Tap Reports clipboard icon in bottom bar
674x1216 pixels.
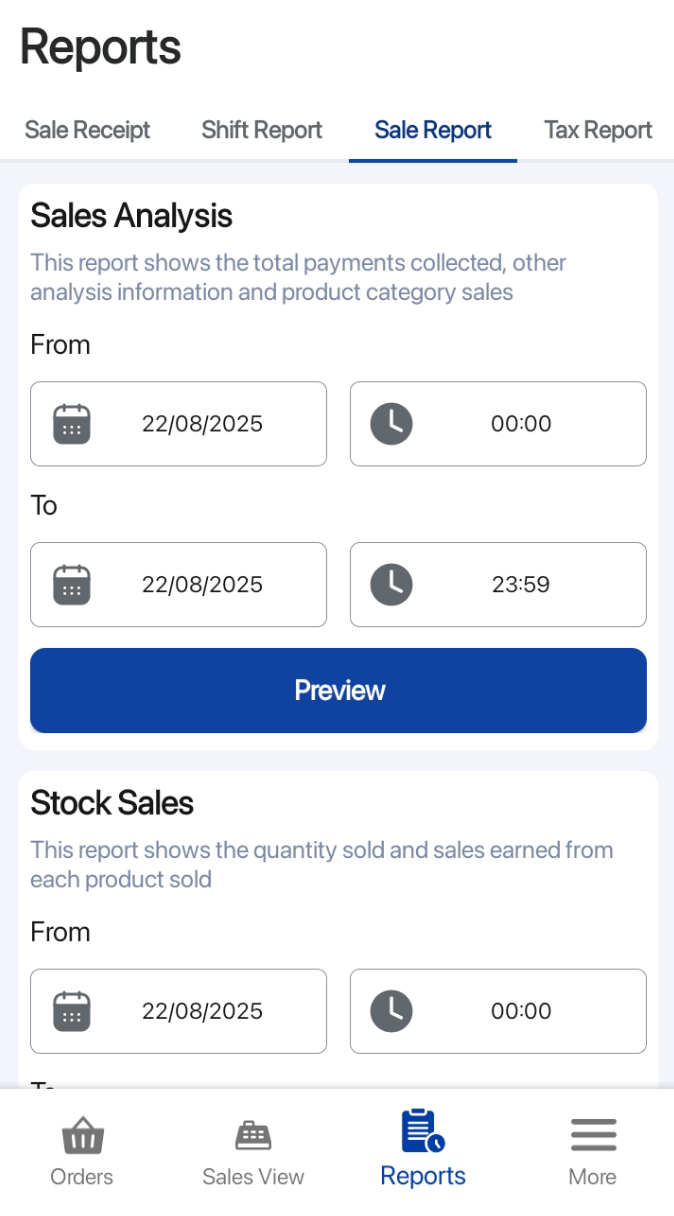coord(422,1131)
